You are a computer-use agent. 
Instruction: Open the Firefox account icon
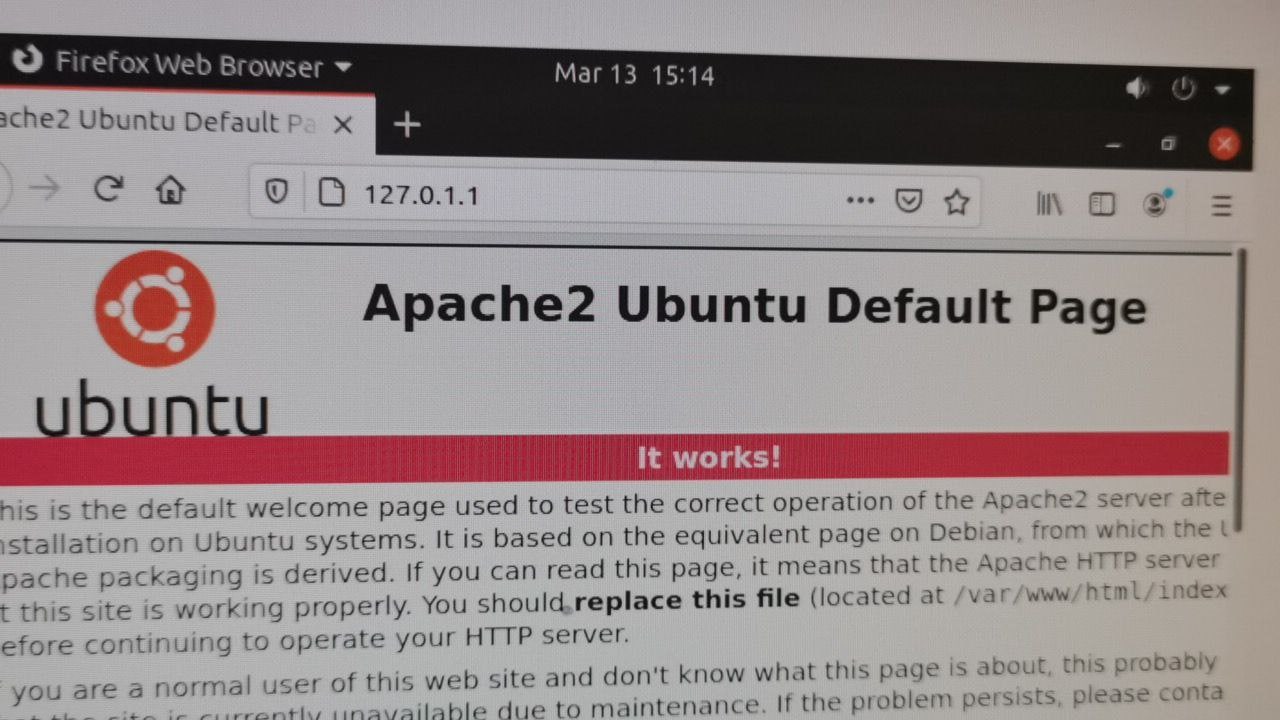[1156, 204]
